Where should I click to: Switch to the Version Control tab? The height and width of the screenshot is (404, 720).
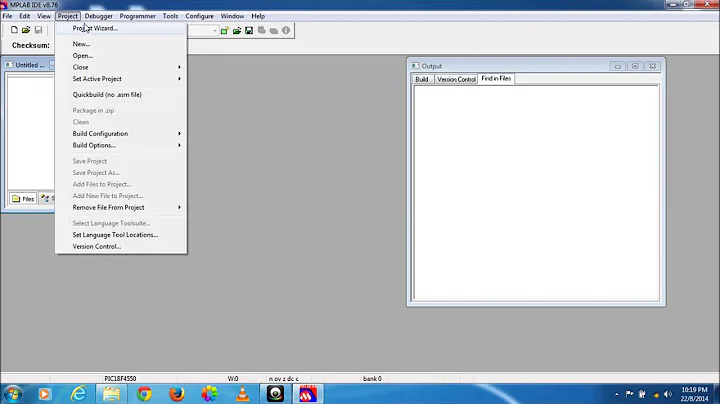pyautogui.click(x=456, y=79)
